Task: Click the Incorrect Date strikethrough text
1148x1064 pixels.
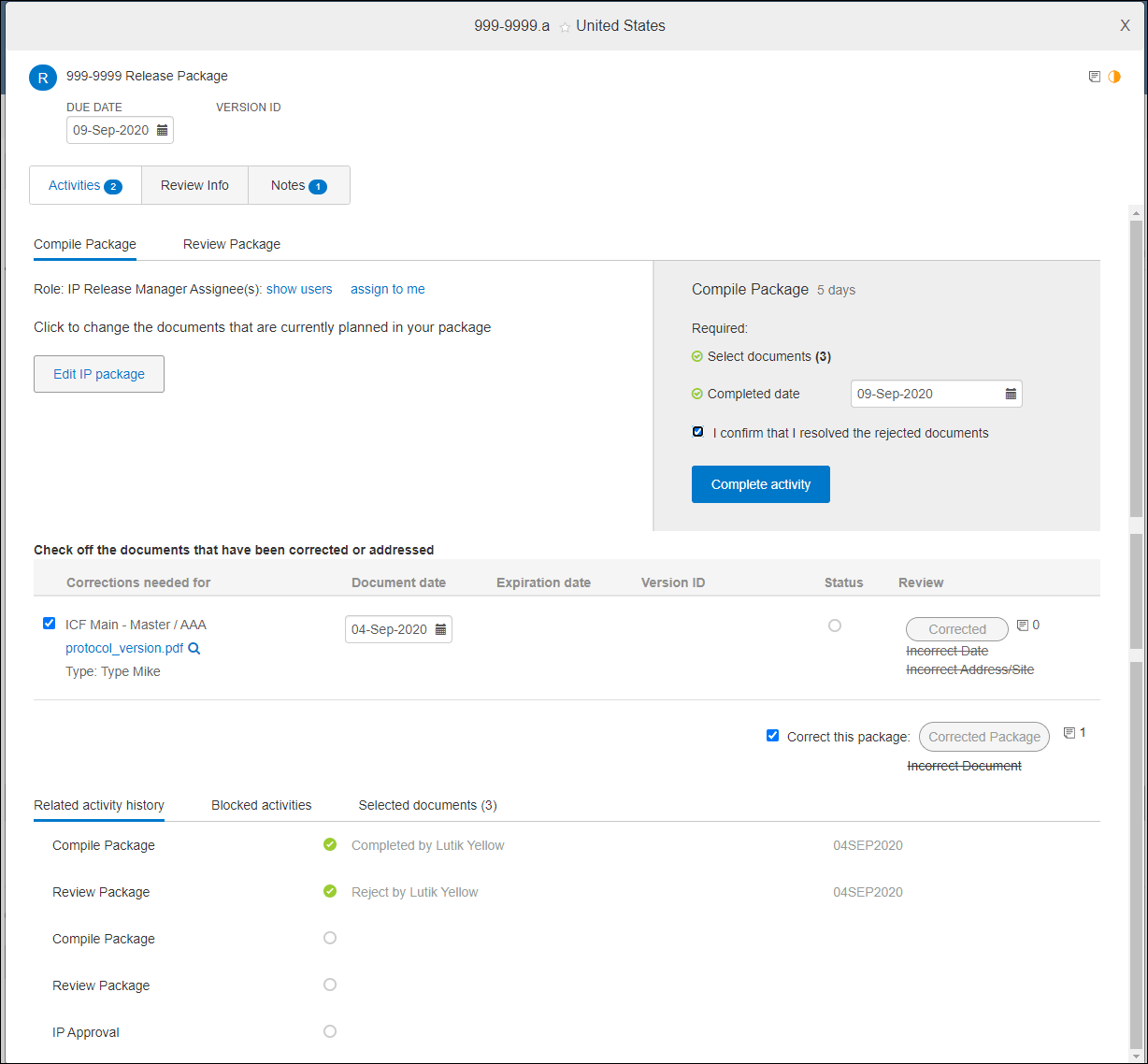Action: click(947, 651)
